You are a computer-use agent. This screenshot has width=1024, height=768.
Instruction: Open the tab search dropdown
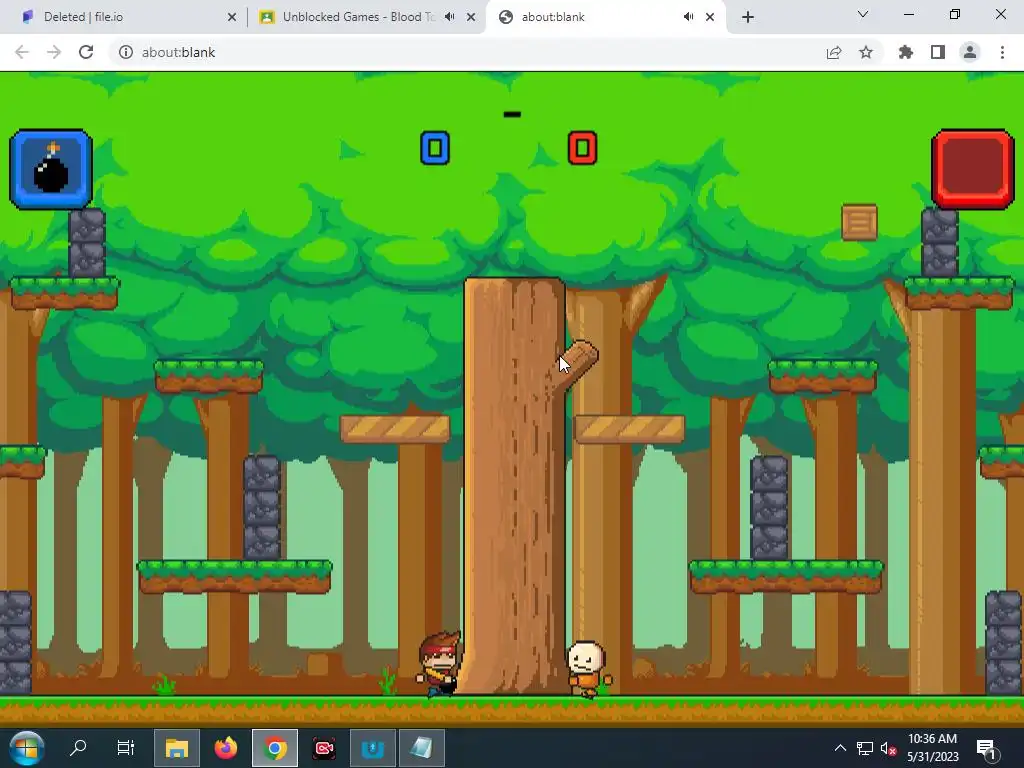[x=863, y=14]
